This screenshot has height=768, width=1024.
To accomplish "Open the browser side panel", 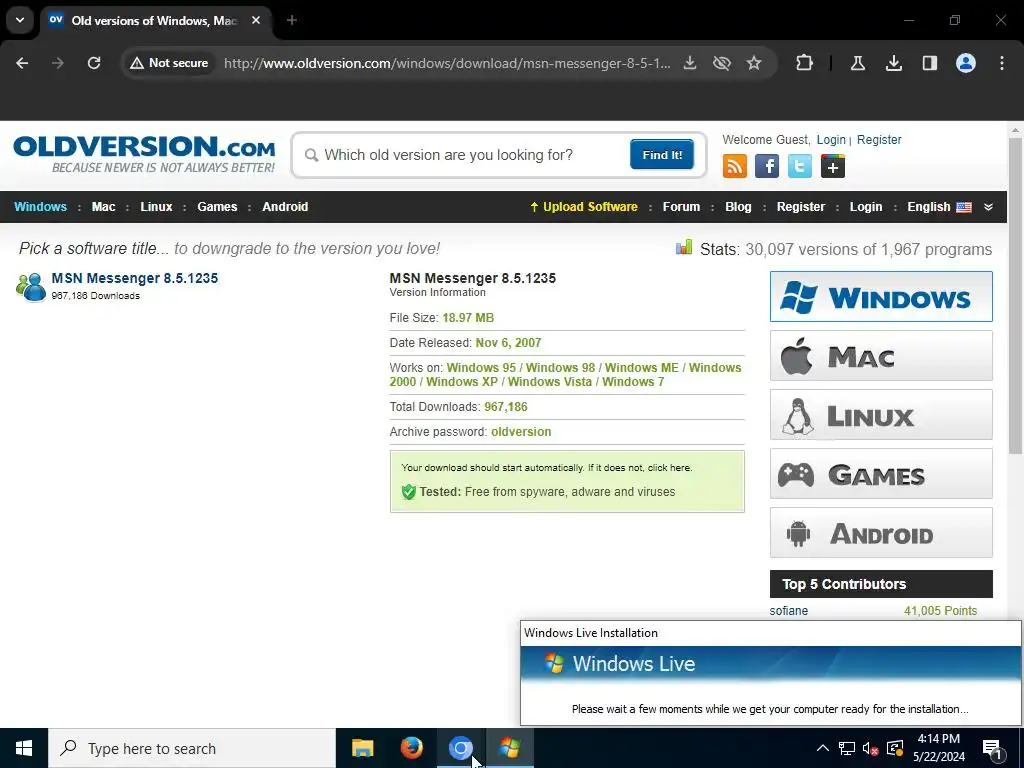I will coord(930,63).
